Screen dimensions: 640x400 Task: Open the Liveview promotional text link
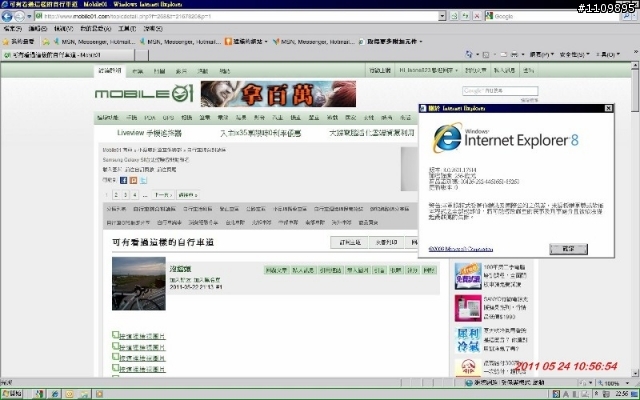click(x=149, y=133)
